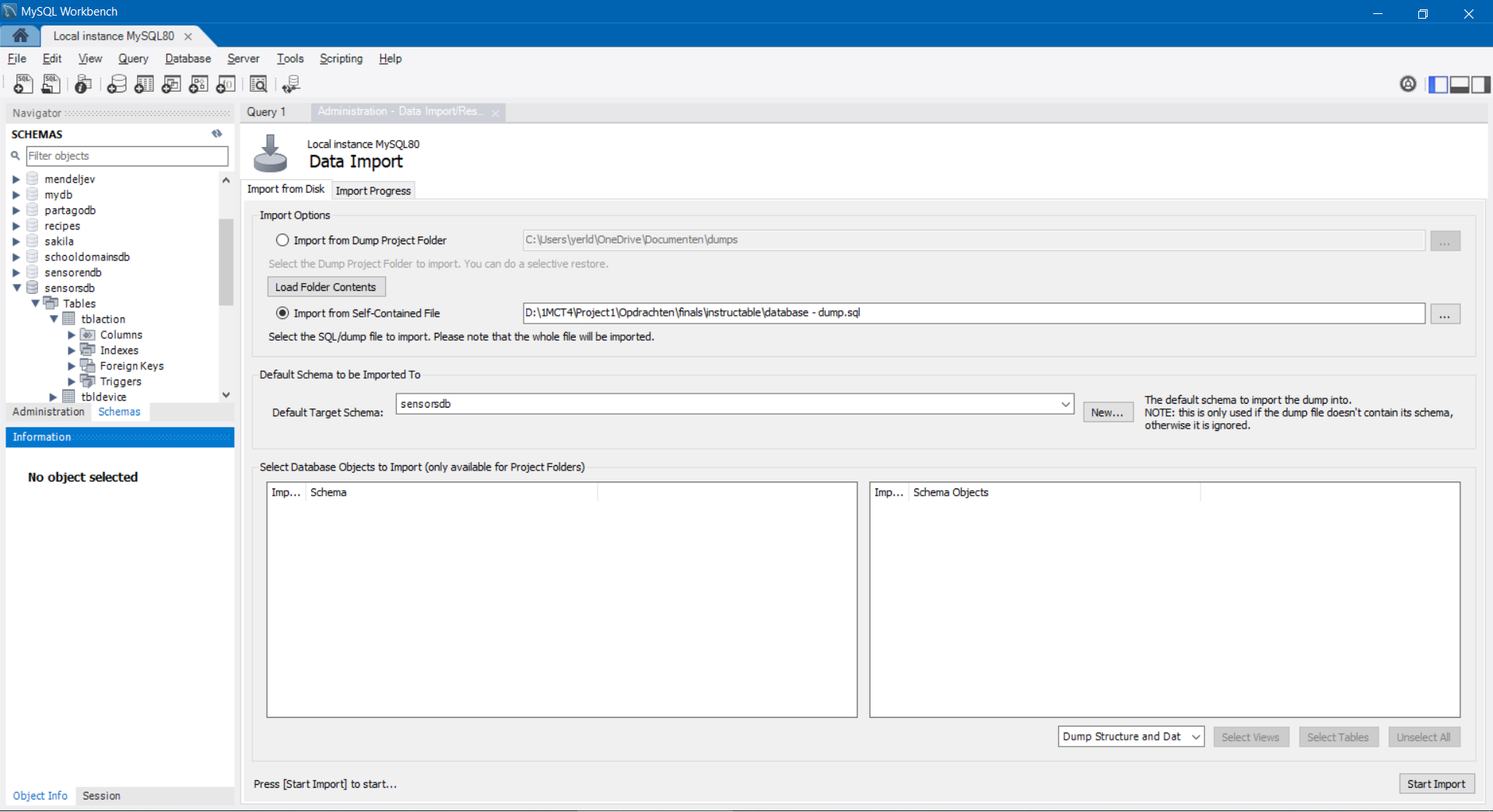The width and height of the screenshot is (1493, 812).
Task: Click the Select Tables button
Action: pyautogui.click(x=1338, y=737)
